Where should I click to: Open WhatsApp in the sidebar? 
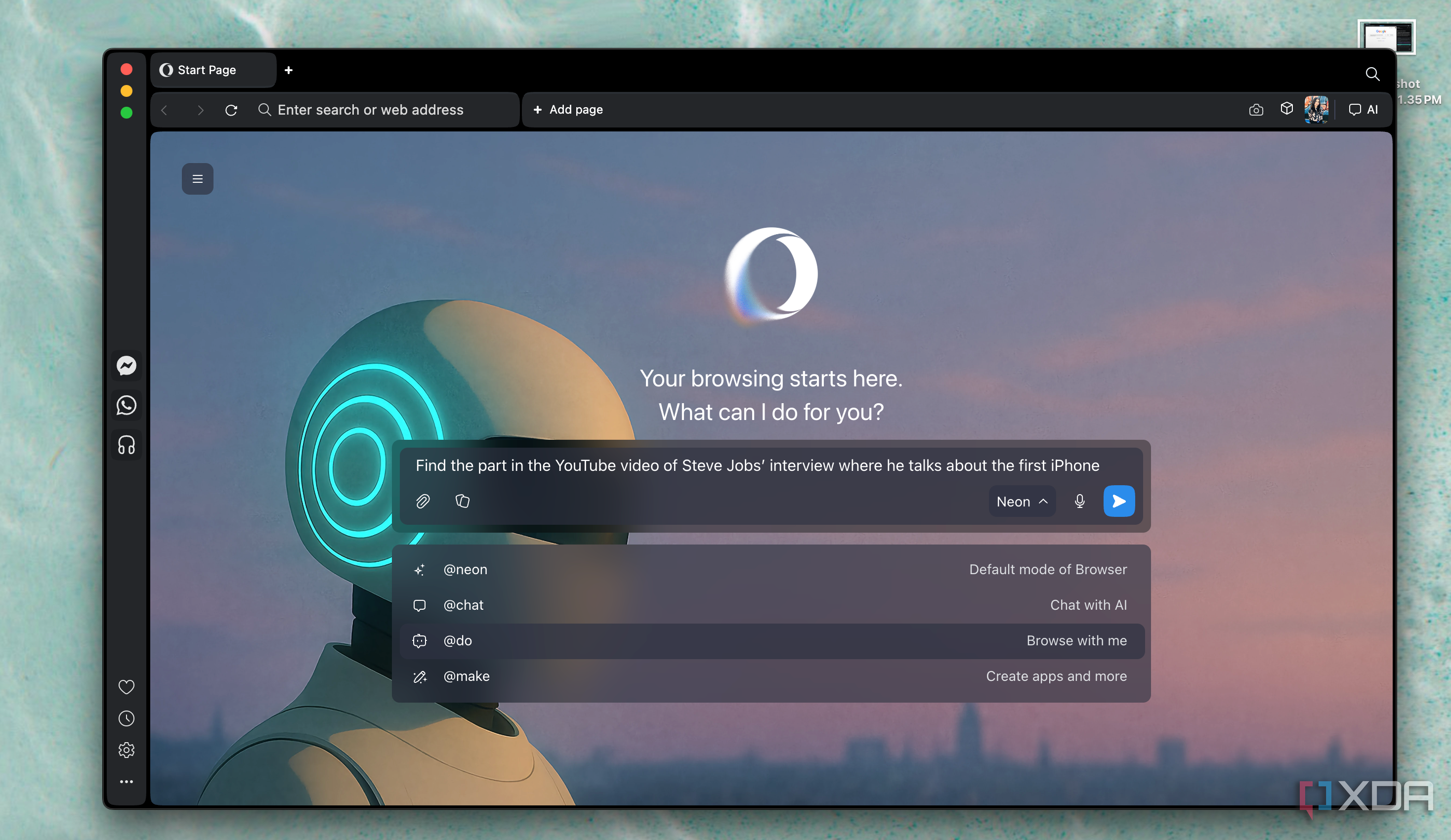[x=126, y=405]
